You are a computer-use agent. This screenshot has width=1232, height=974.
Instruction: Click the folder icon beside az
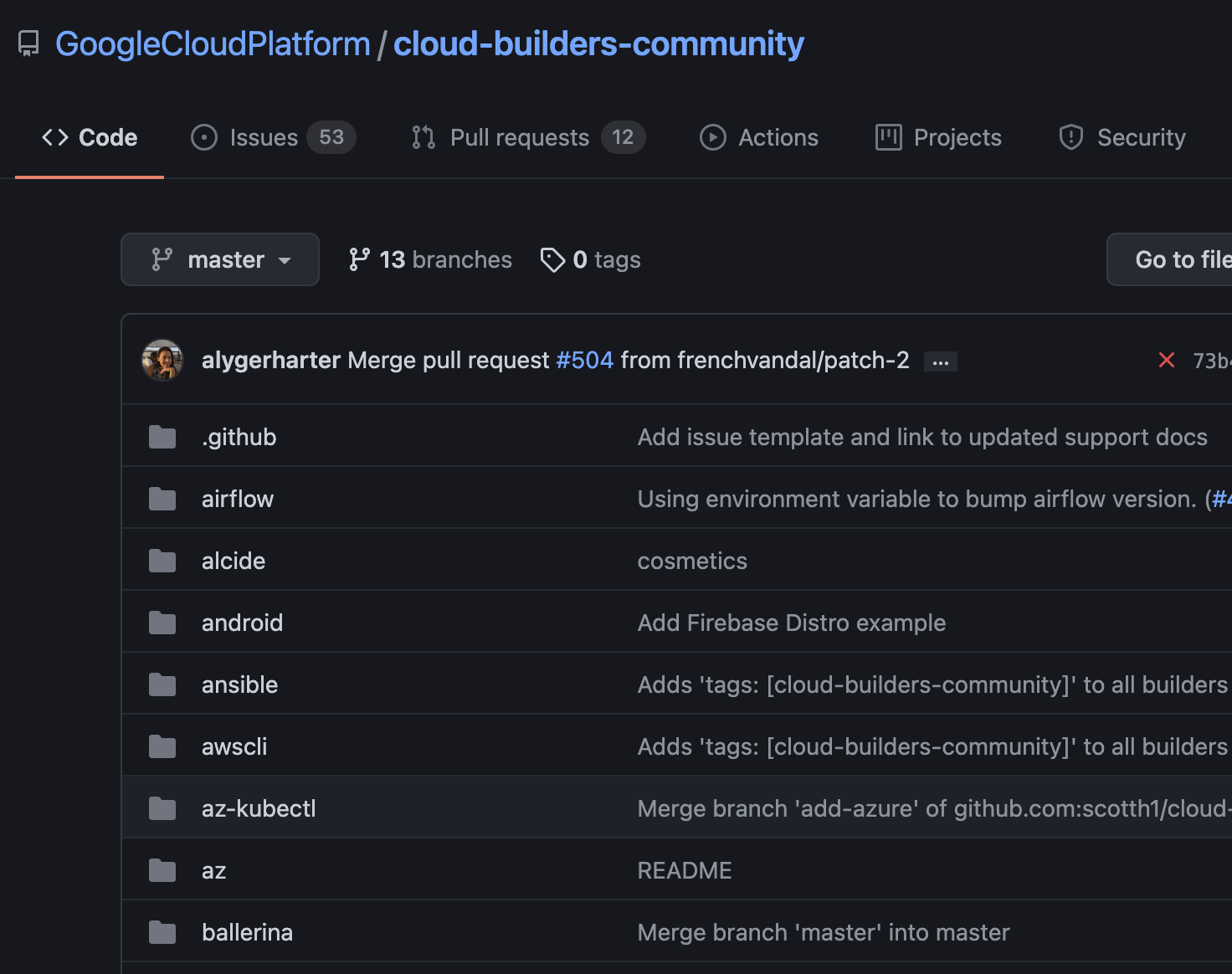click(x=162, y=870)
